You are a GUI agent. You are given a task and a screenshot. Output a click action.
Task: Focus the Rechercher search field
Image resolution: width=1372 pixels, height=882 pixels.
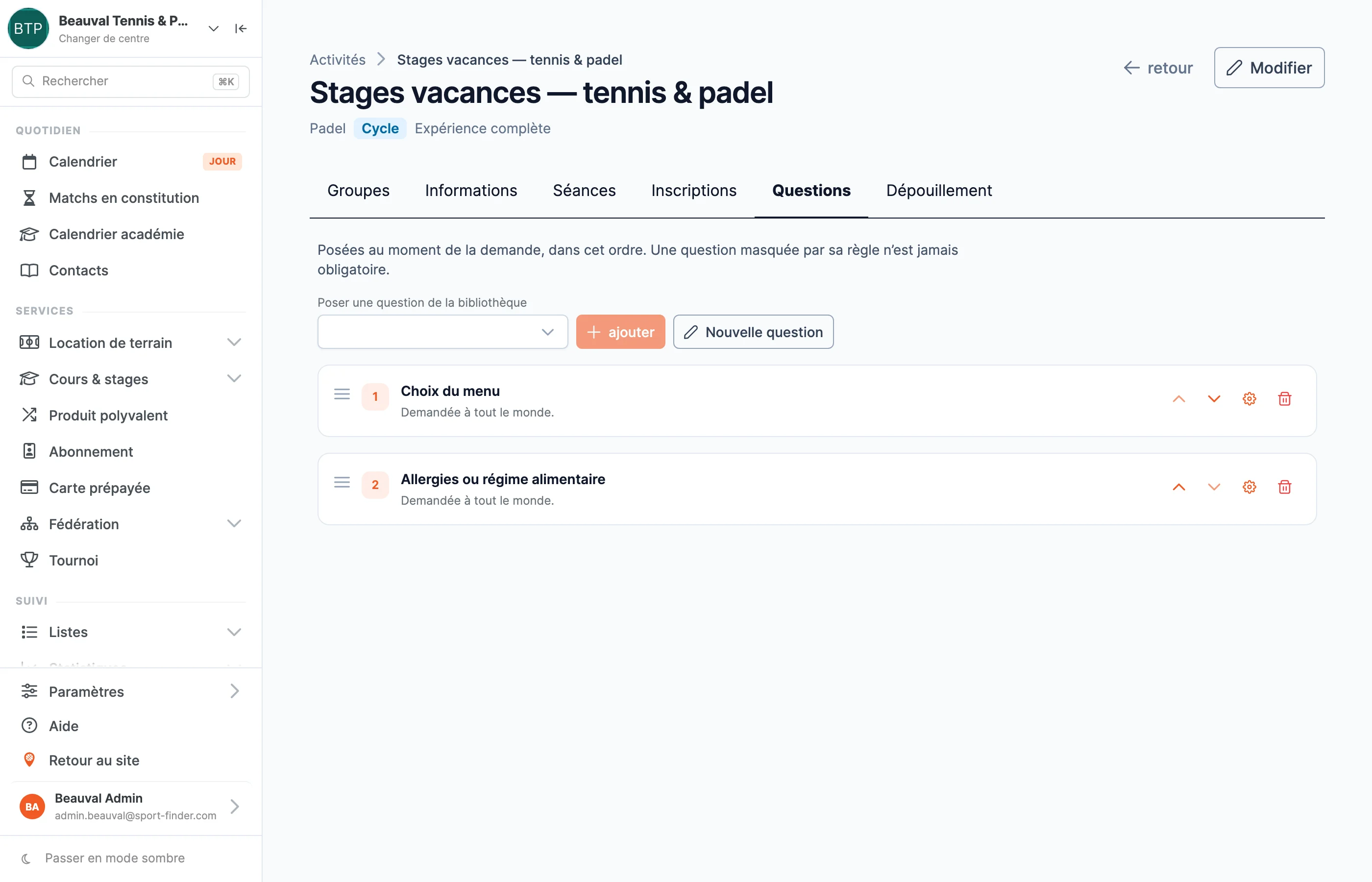click(x=130, y=81)
